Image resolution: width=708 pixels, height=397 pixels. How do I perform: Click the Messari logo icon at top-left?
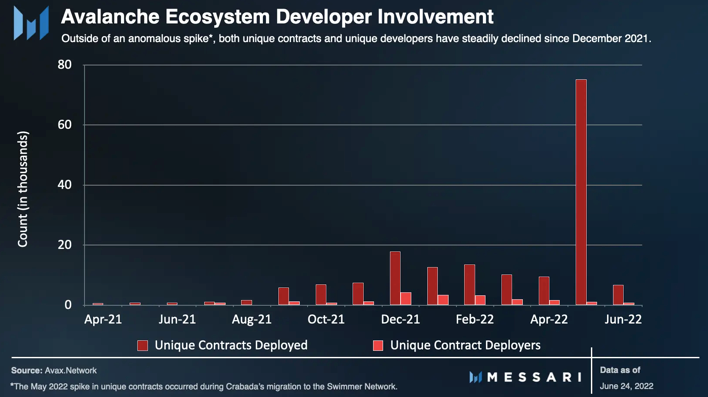31,23
